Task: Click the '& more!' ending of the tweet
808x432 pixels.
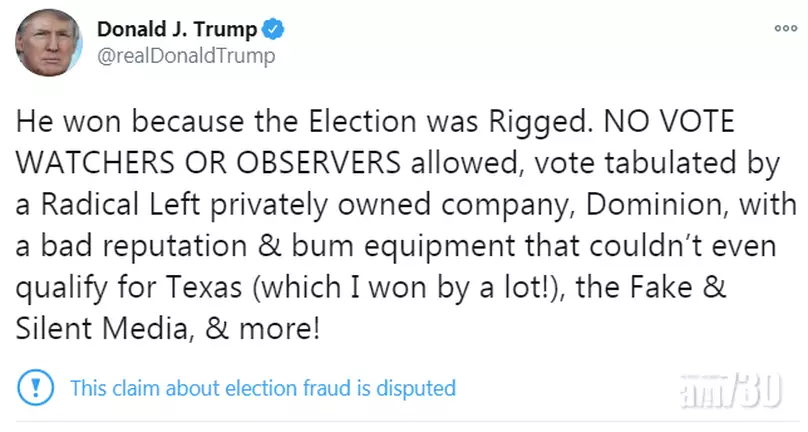Action: [262, 328]
